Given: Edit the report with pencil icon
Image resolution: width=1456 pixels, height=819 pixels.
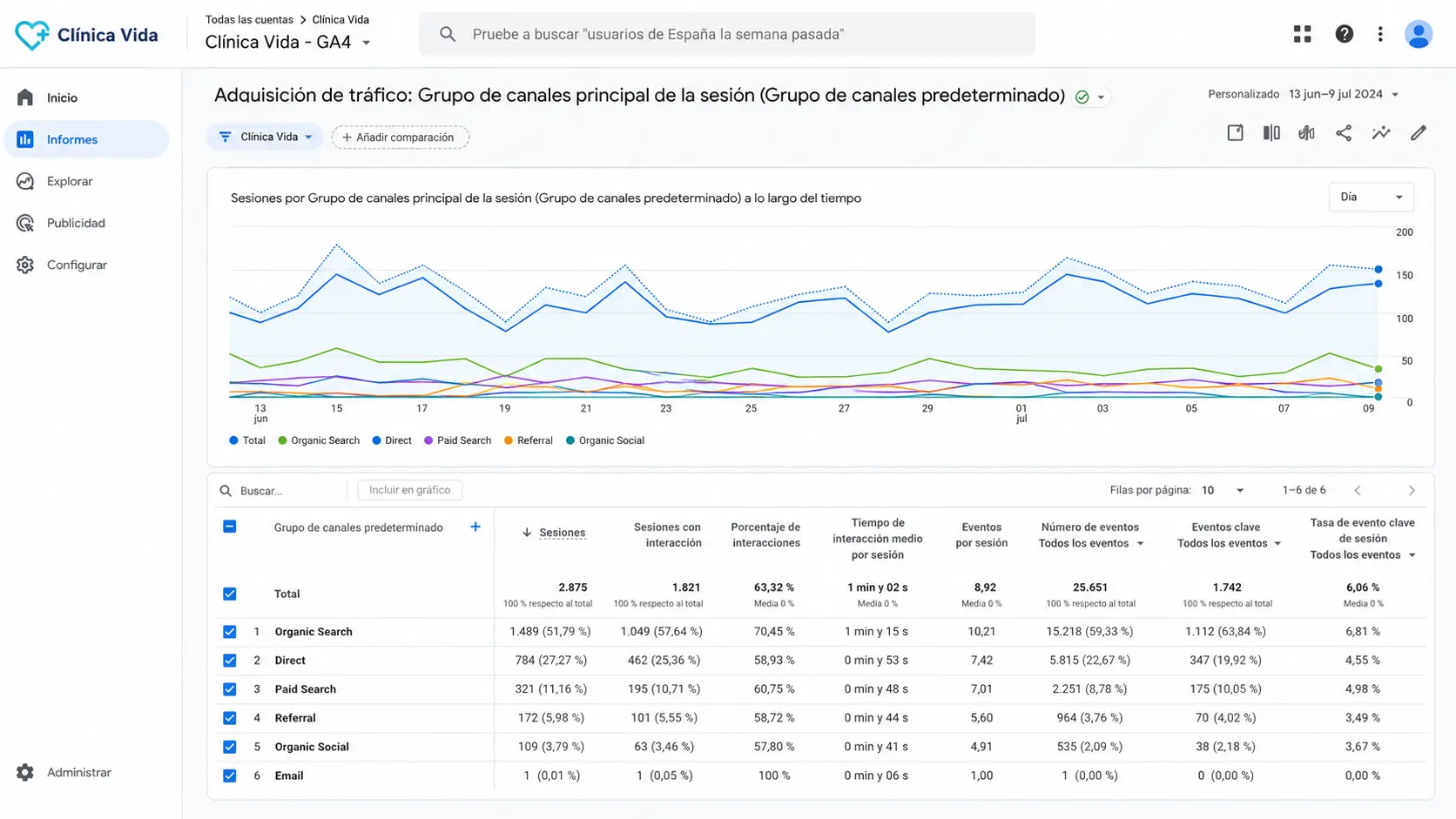Looking at the screenshot, I should tap(1419, 133).
